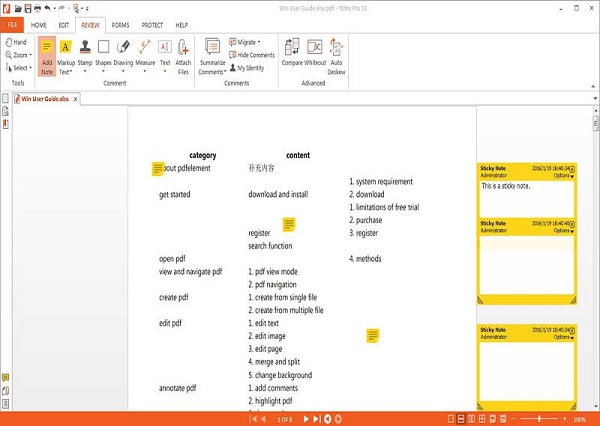Click the sticky note icon beside 'edit image' row

coord(373,336)
